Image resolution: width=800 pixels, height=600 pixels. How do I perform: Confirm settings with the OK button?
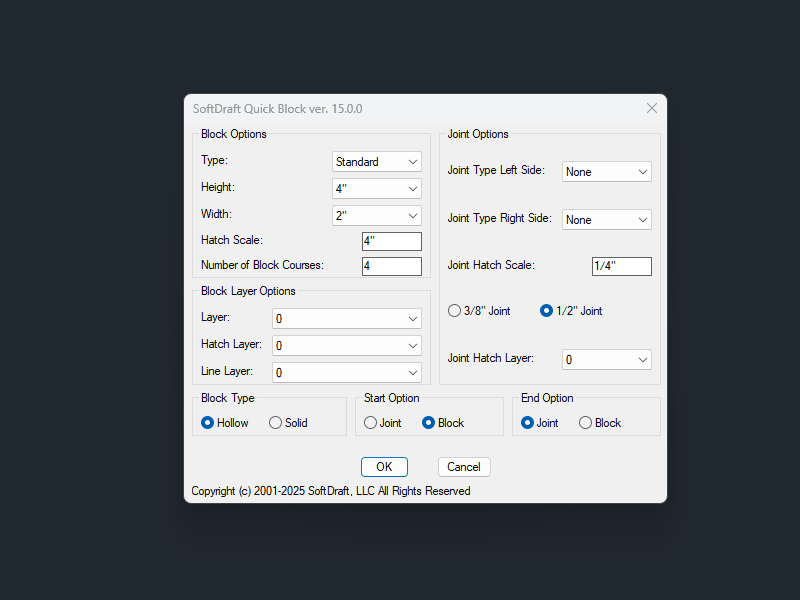(x=384, y=466)
